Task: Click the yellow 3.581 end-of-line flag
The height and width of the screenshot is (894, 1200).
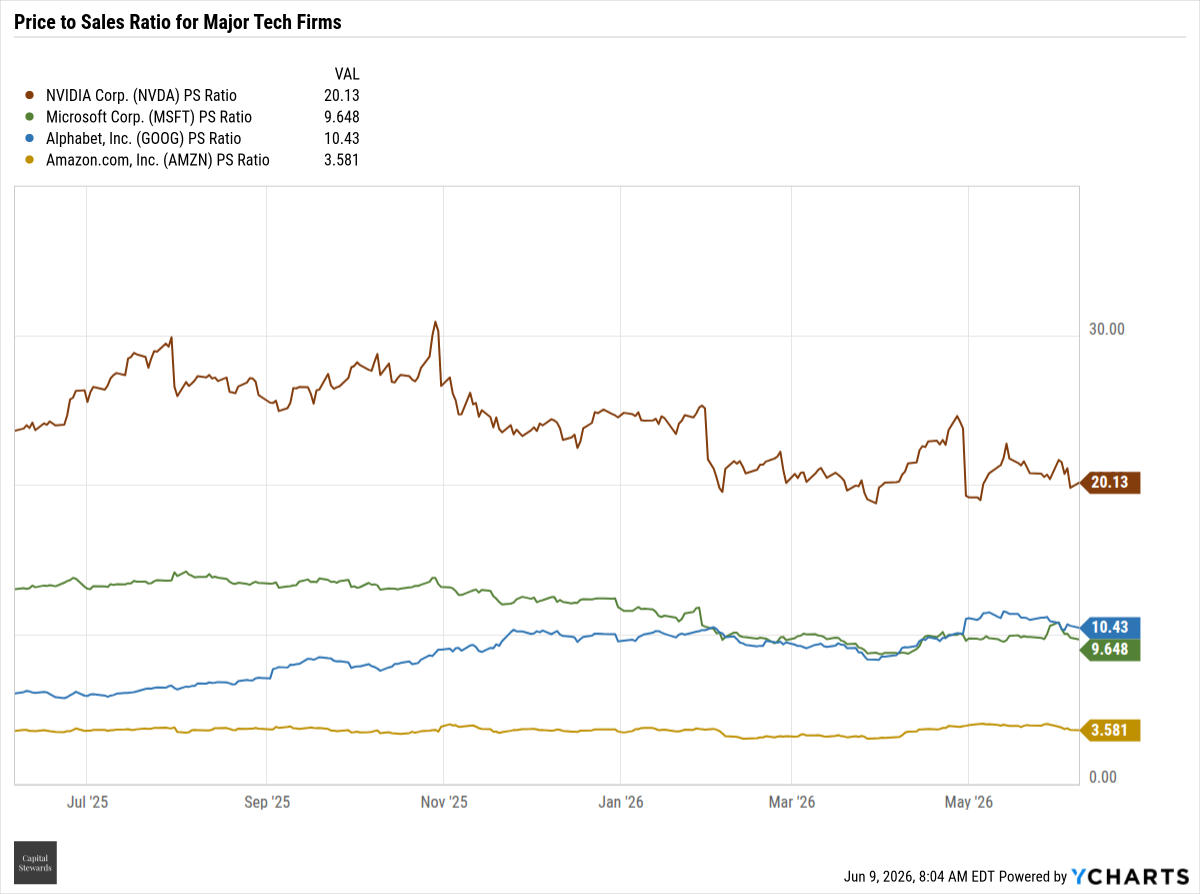Action: click(1110, 730)
